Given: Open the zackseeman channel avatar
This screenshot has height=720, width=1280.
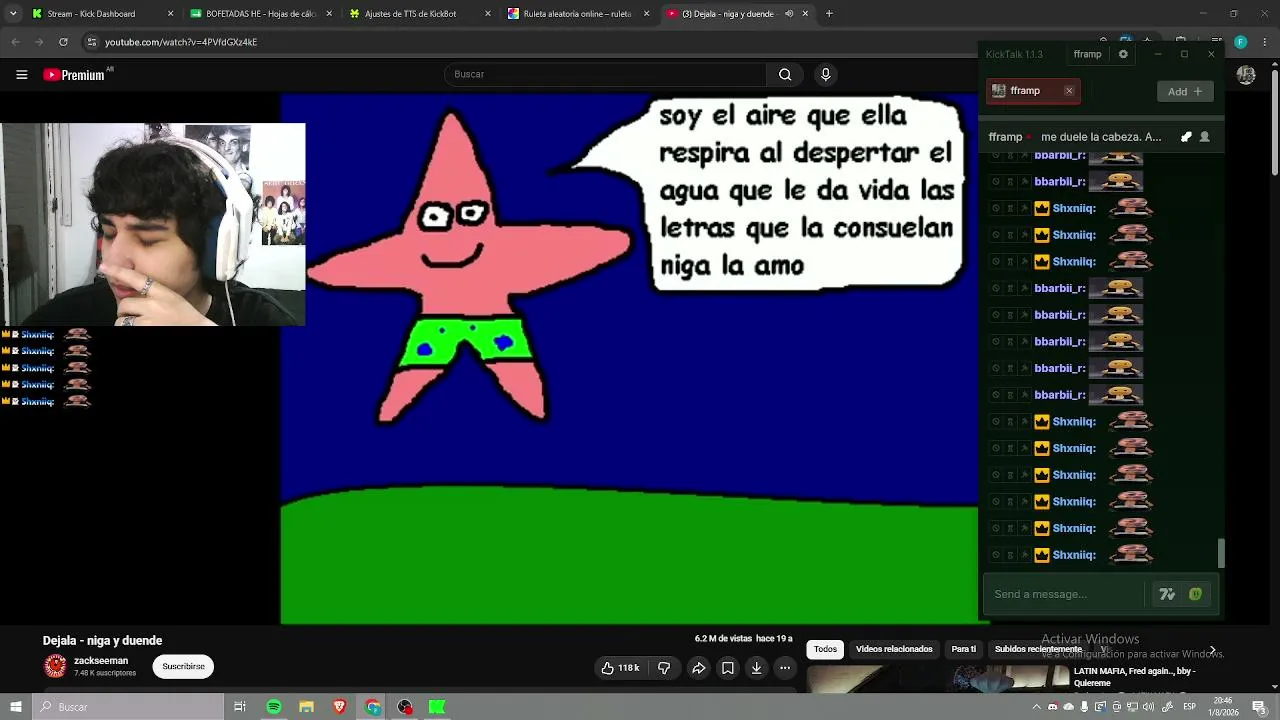Looking at the screenshot, I should [55, 666].
